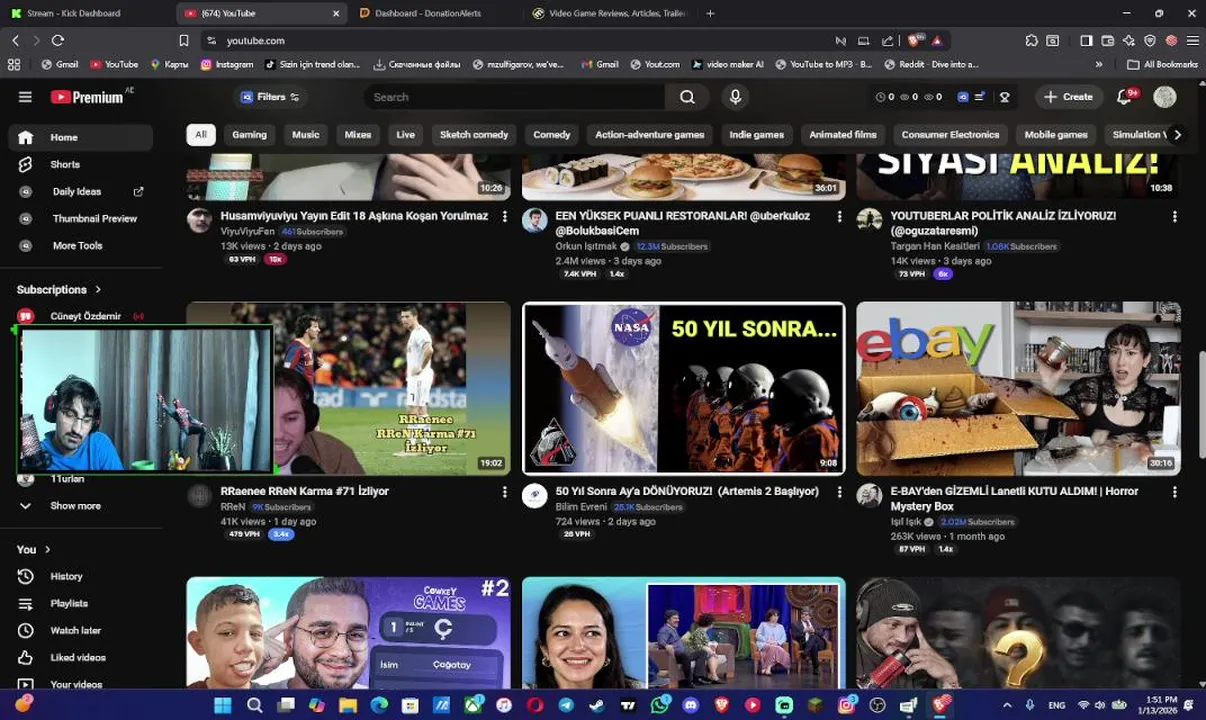This screenshot has width=1206, height=720.
Task: Toggle the Filters switch
Action: pyautogui.click(x=294, y=97)
